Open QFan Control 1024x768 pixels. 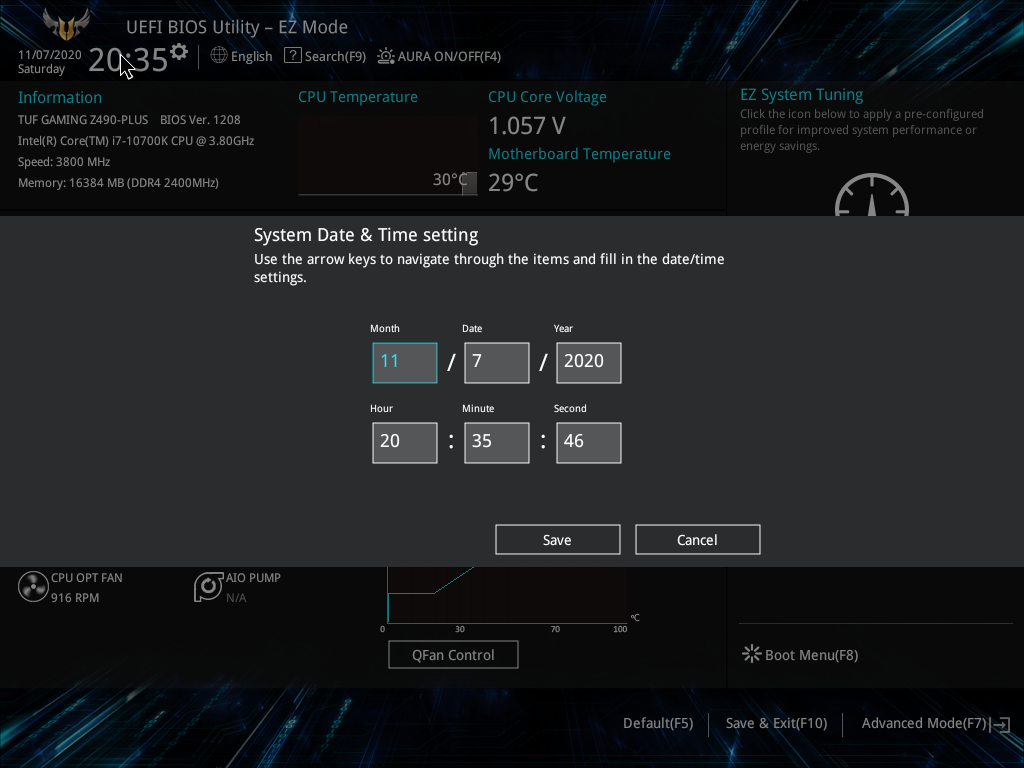453,654
